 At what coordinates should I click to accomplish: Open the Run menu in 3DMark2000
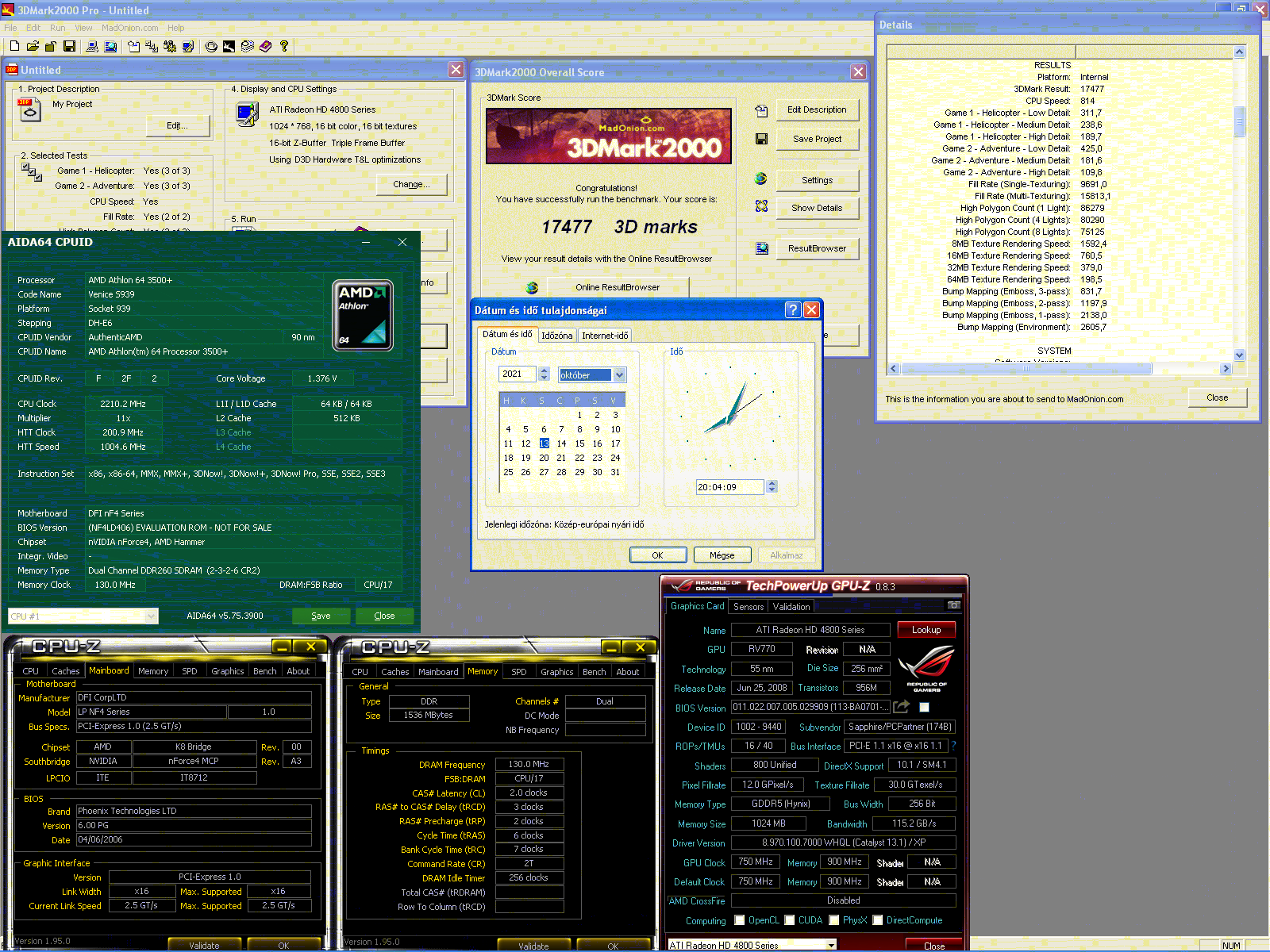point(57,28)
